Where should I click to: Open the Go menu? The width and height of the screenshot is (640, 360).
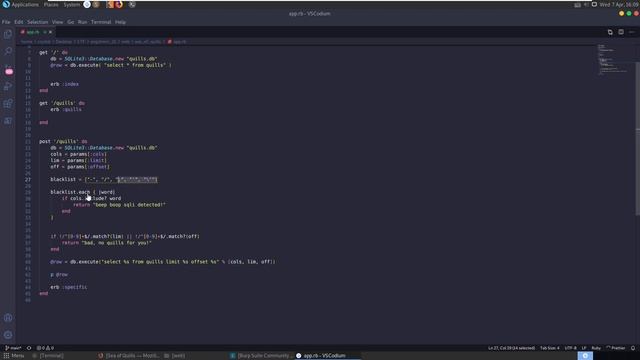click(x=71, y=22)
